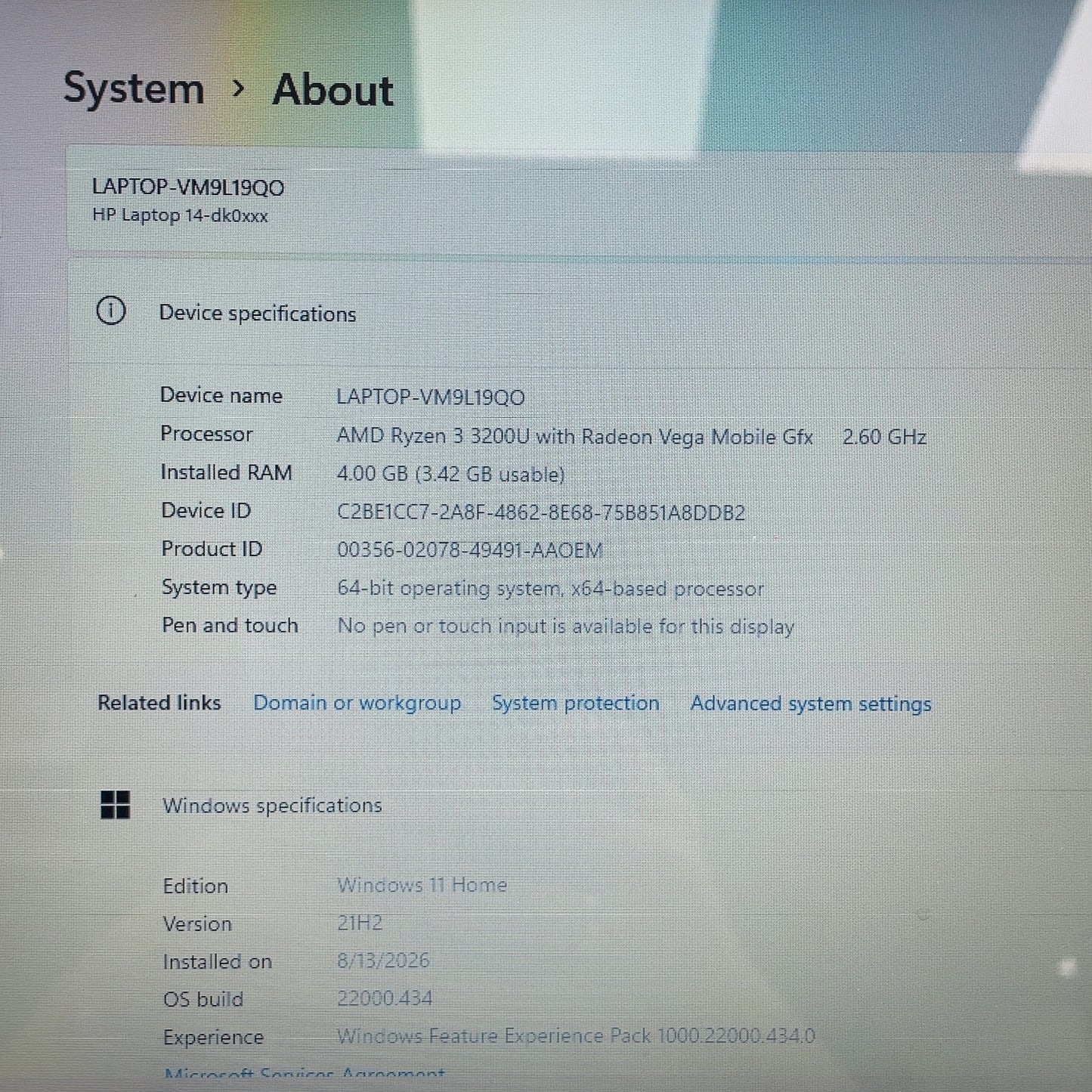Select the Windows 11 Home edition value
The width and height of the screenshot is (1092, 1092).
pyautogui.click(x=422, y=885)
